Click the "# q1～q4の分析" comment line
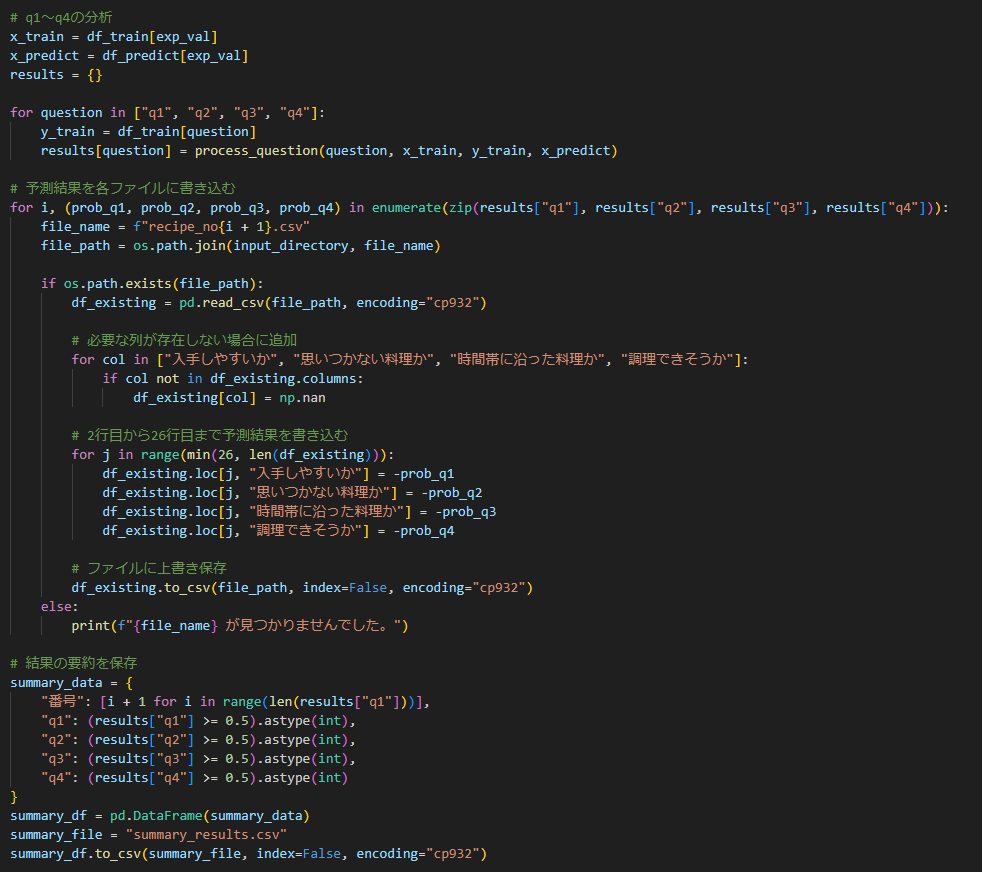982x872 pixels. pyautogui.click(x=61, y=17)
